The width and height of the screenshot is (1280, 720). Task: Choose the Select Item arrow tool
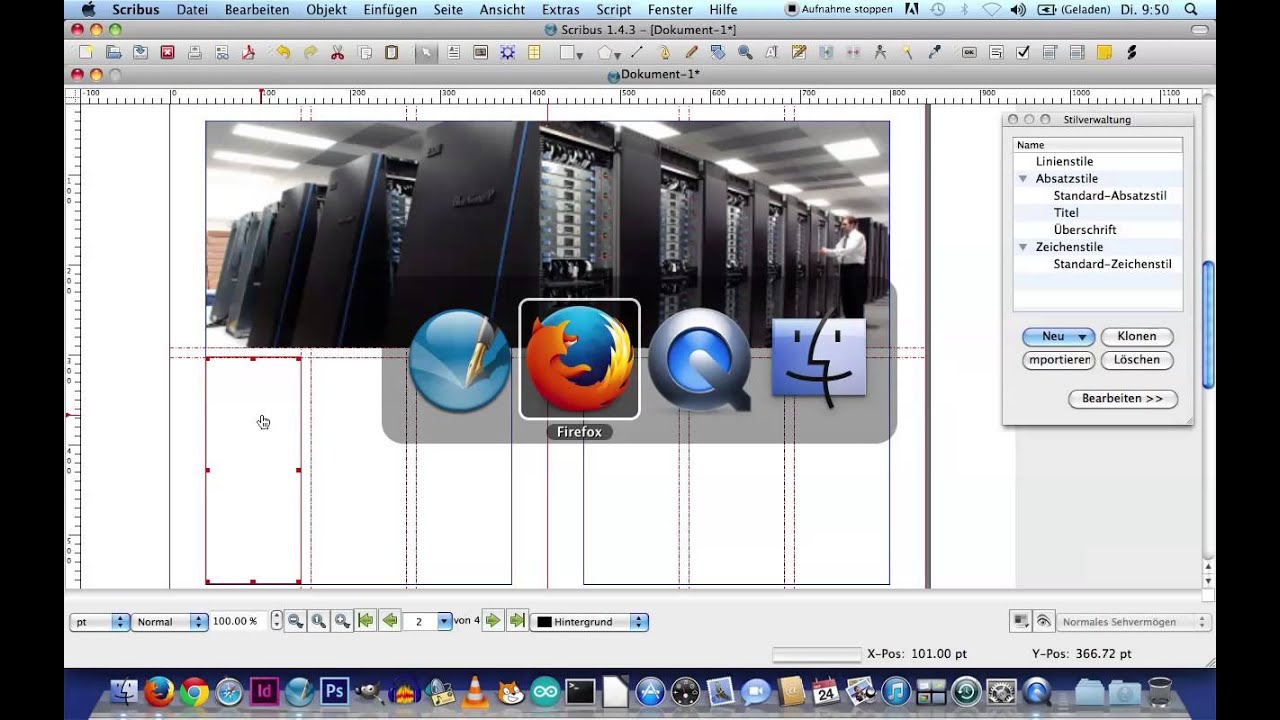[x=426, y=52]
